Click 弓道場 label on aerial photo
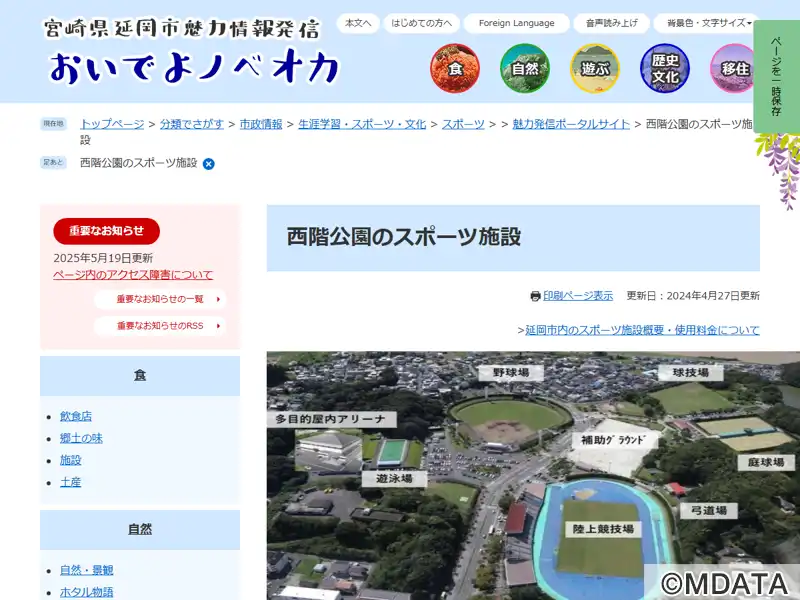 point(709,510)
